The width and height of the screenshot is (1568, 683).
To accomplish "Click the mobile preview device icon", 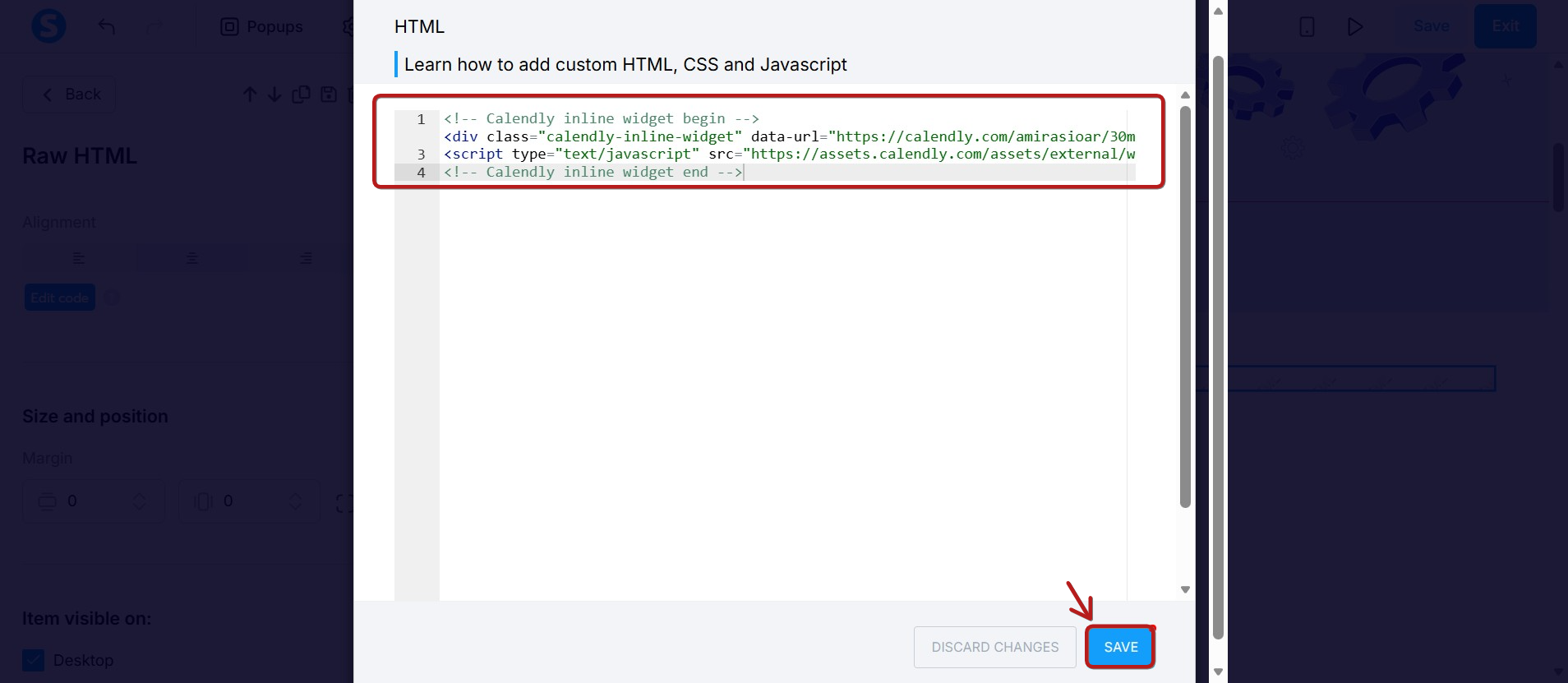I will point(1307,26).
